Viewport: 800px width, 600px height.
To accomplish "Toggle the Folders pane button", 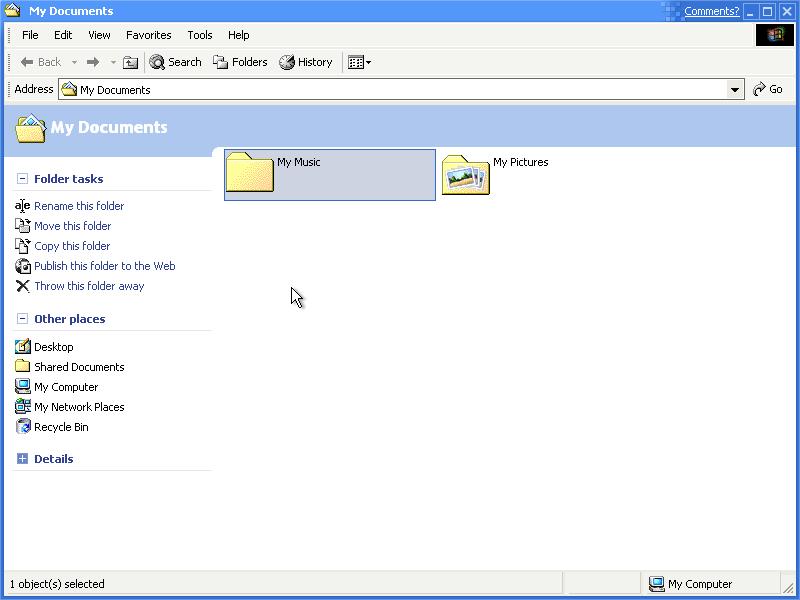I will tap(240, 62).
